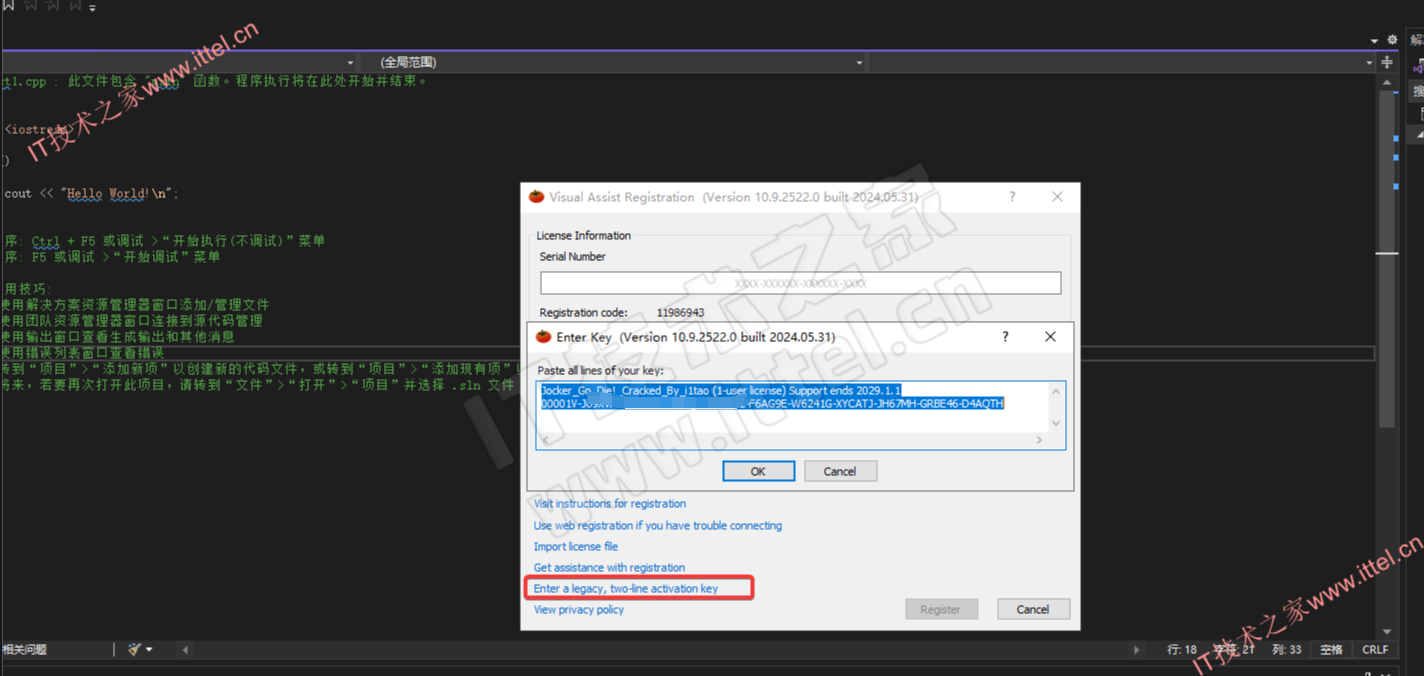Click the Visual Studio icon in right side panel
1424x676 pixels.
point(1419,66)
